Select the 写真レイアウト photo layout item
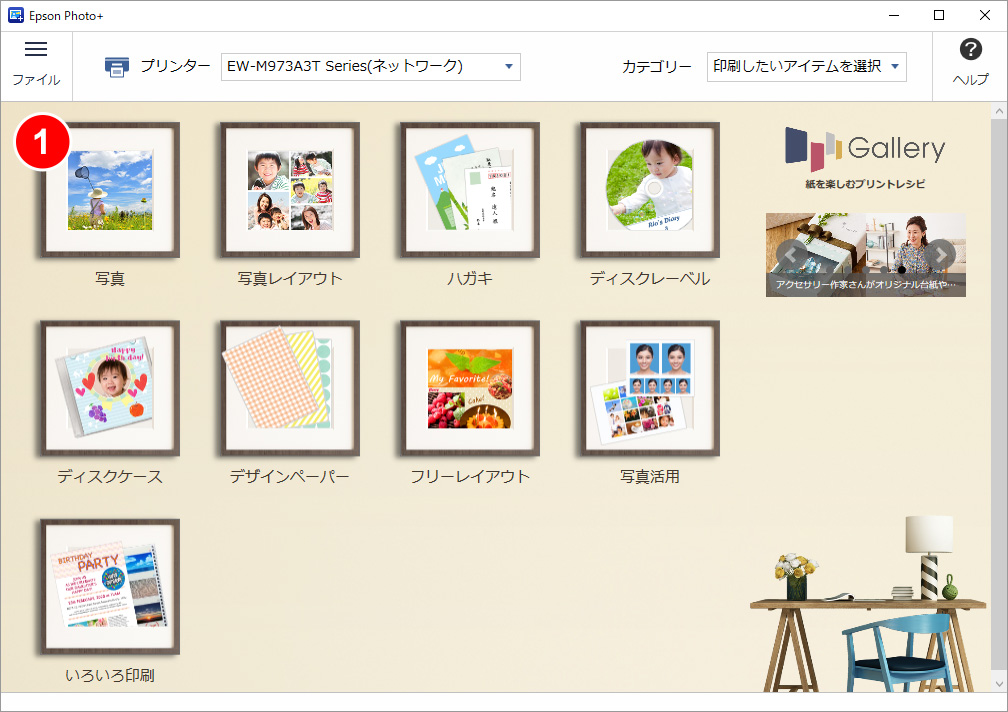 [x=290, y=191]
